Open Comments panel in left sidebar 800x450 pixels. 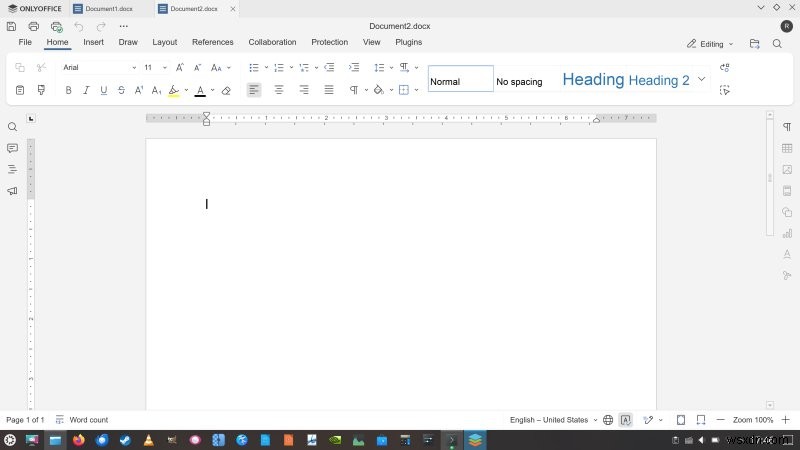pyautogui.click(x=12, y=148)
